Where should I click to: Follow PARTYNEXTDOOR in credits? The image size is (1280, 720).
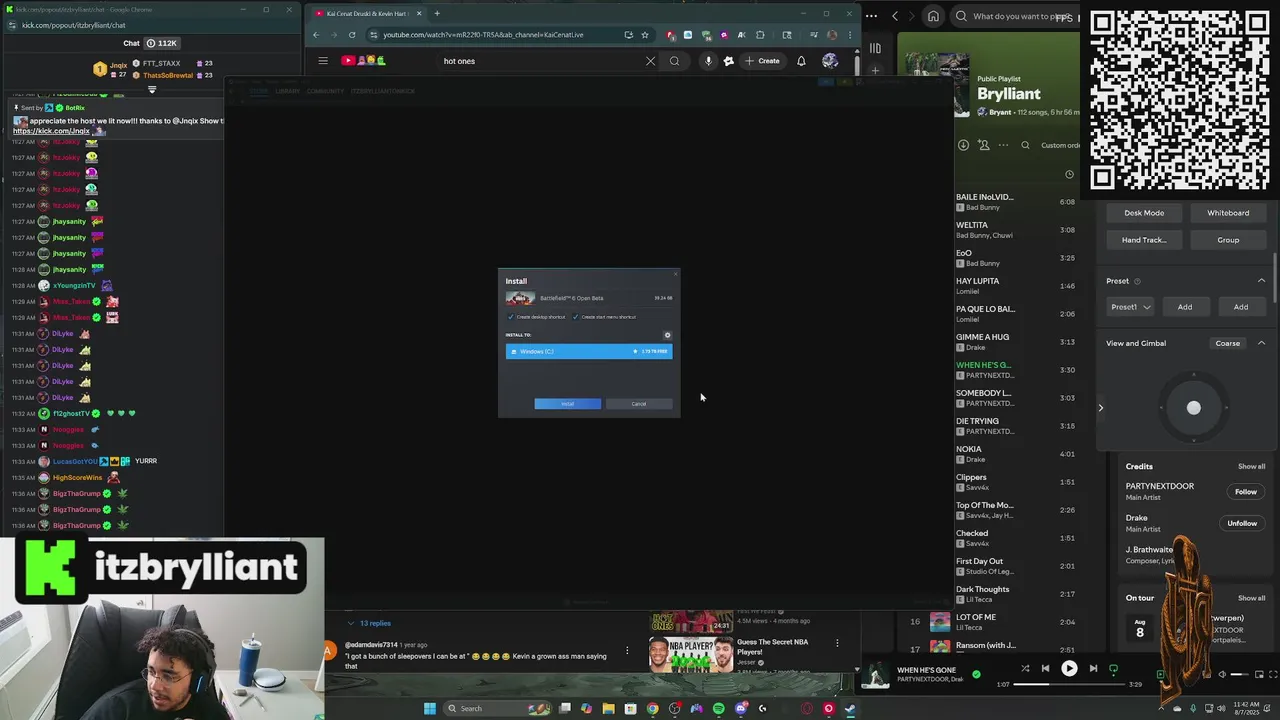tap(1245, 492)
